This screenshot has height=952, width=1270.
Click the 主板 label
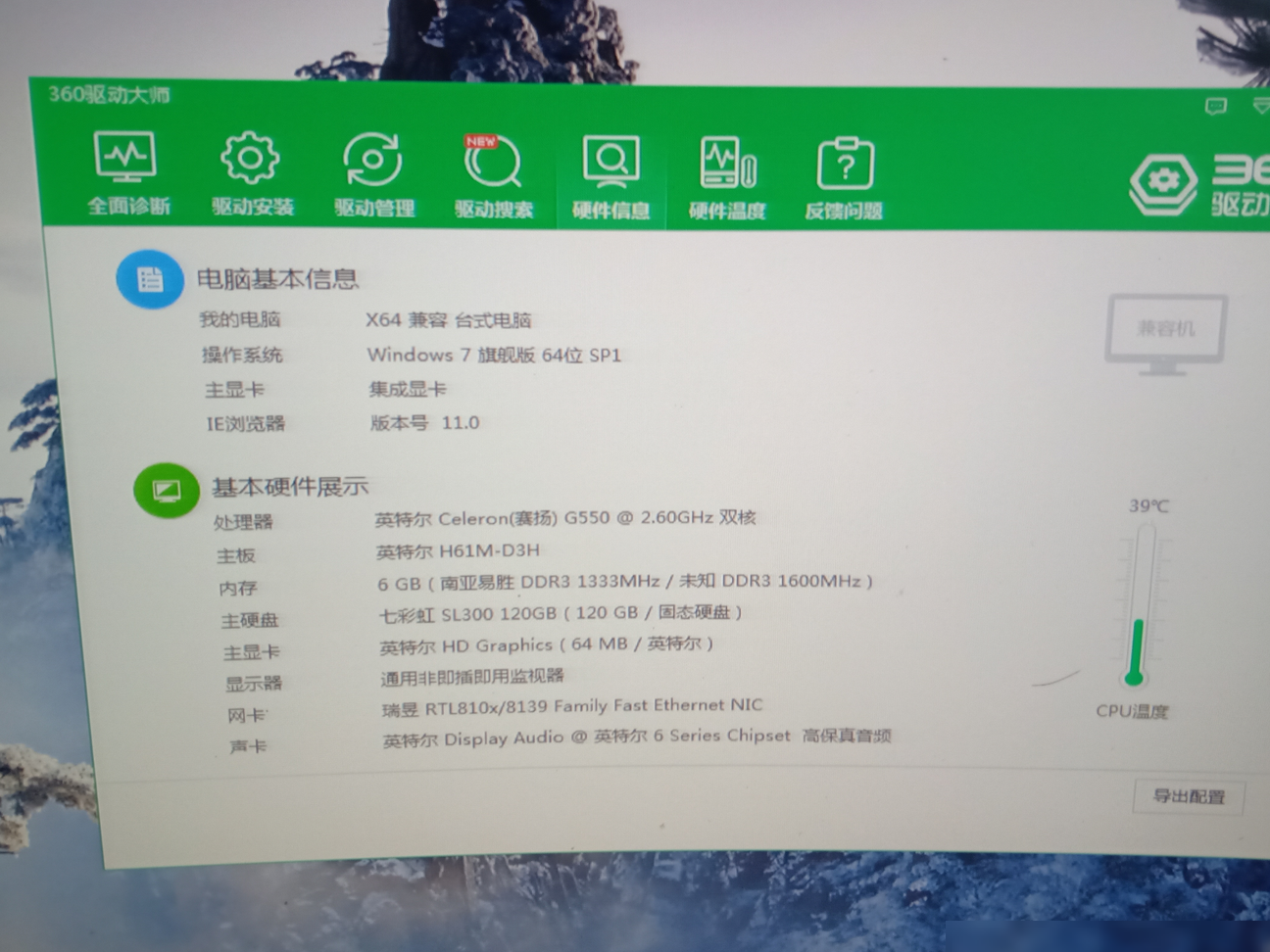tap(236, 556)
